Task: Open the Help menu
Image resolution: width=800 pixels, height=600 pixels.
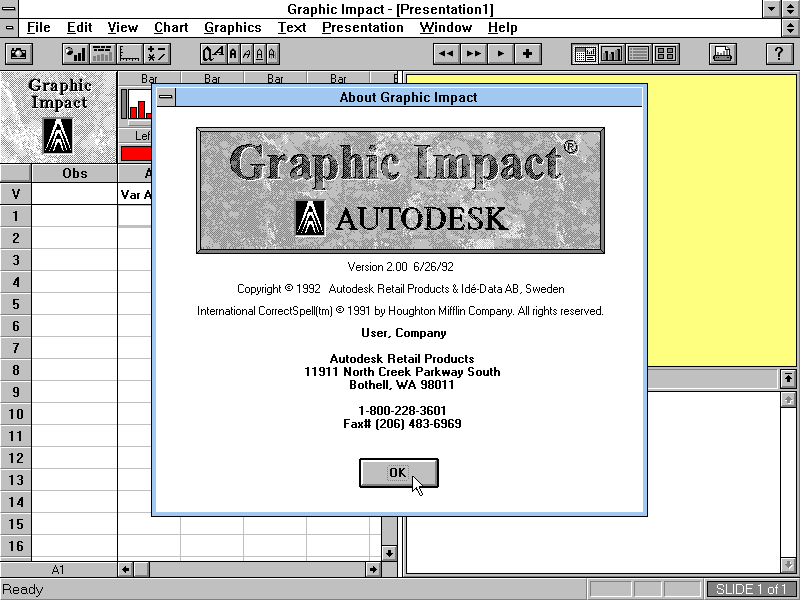Action: click(x=503, y=28)
